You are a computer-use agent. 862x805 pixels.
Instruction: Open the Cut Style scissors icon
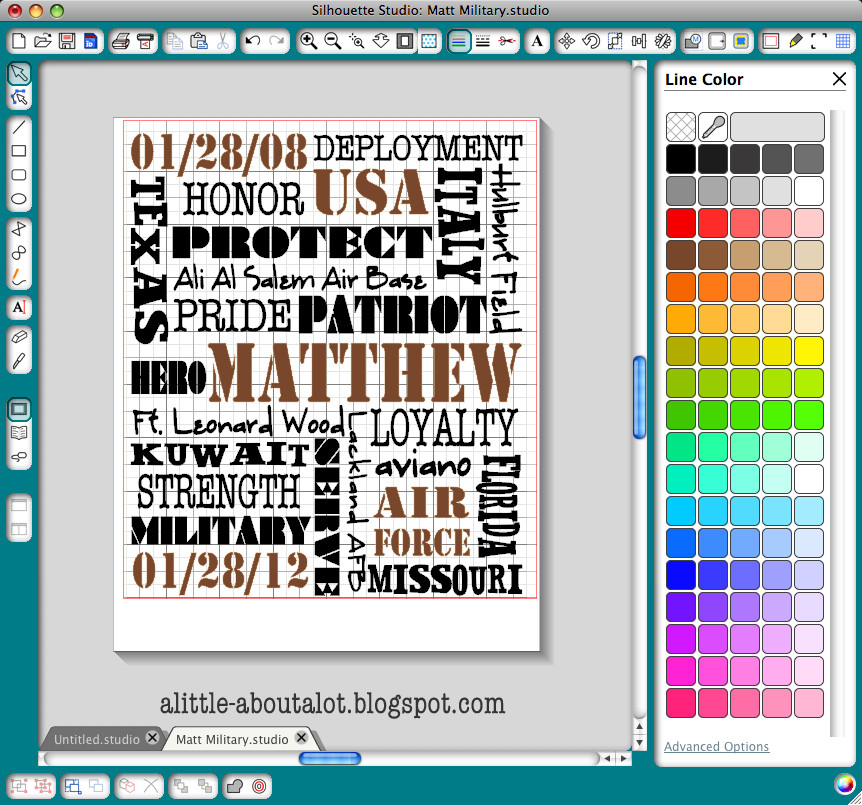(x=507, y=41)
